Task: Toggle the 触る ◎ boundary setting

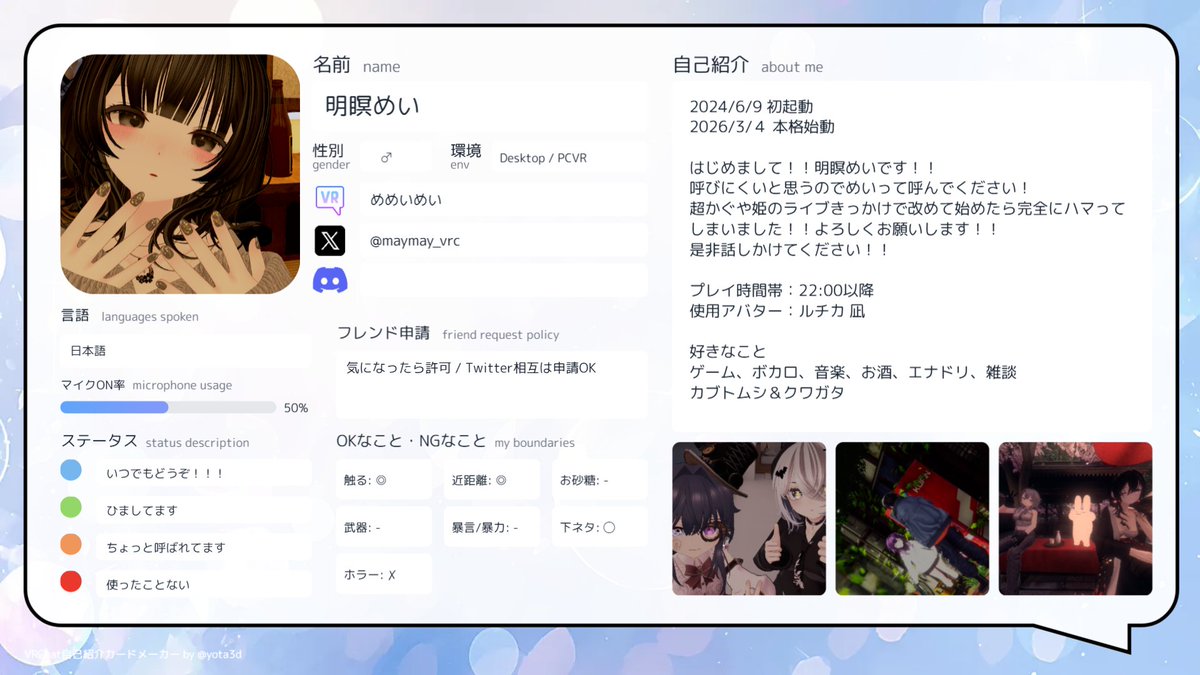Action: click(382, 479)
